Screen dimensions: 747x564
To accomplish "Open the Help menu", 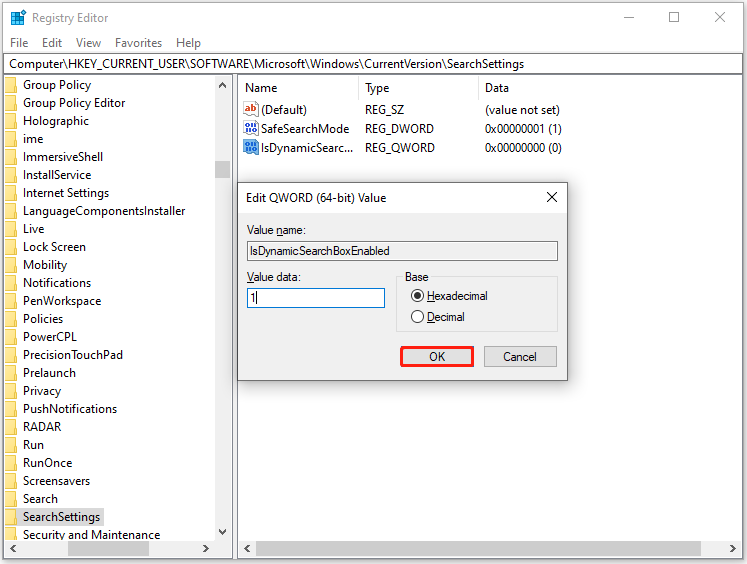I will [x=188, y=43].
